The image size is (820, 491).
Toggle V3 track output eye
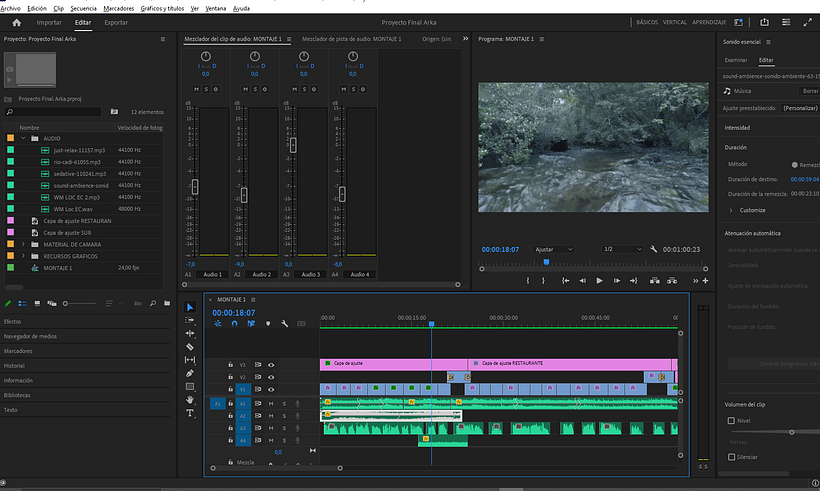click(271, 365)
